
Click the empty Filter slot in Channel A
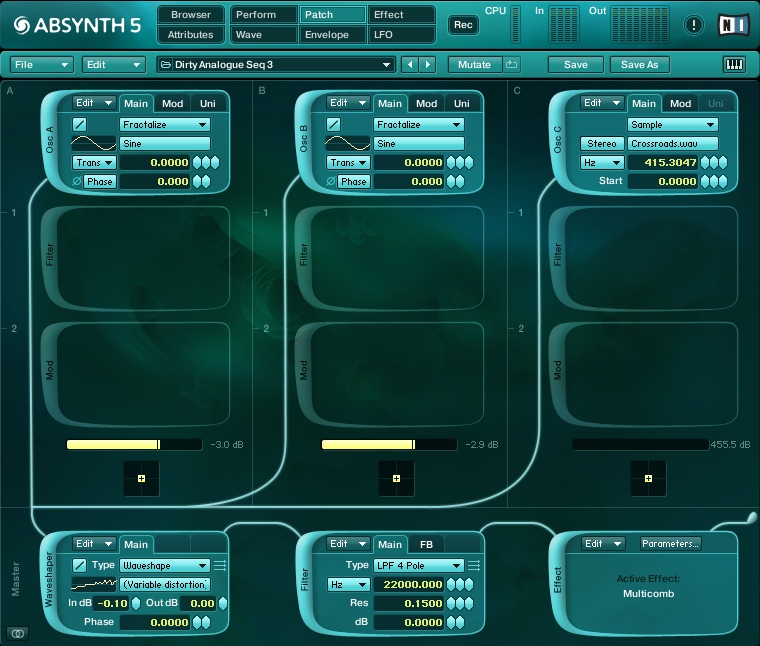[x=136, y=258]
